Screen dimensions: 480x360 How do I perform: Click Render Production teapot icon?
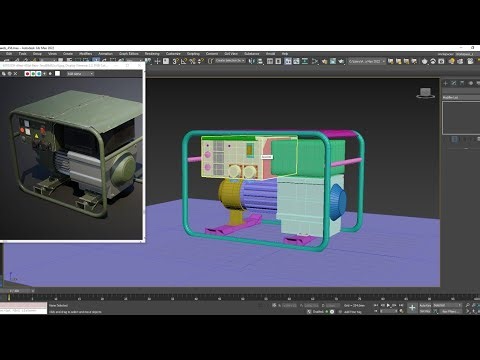[x=341, y=61]
